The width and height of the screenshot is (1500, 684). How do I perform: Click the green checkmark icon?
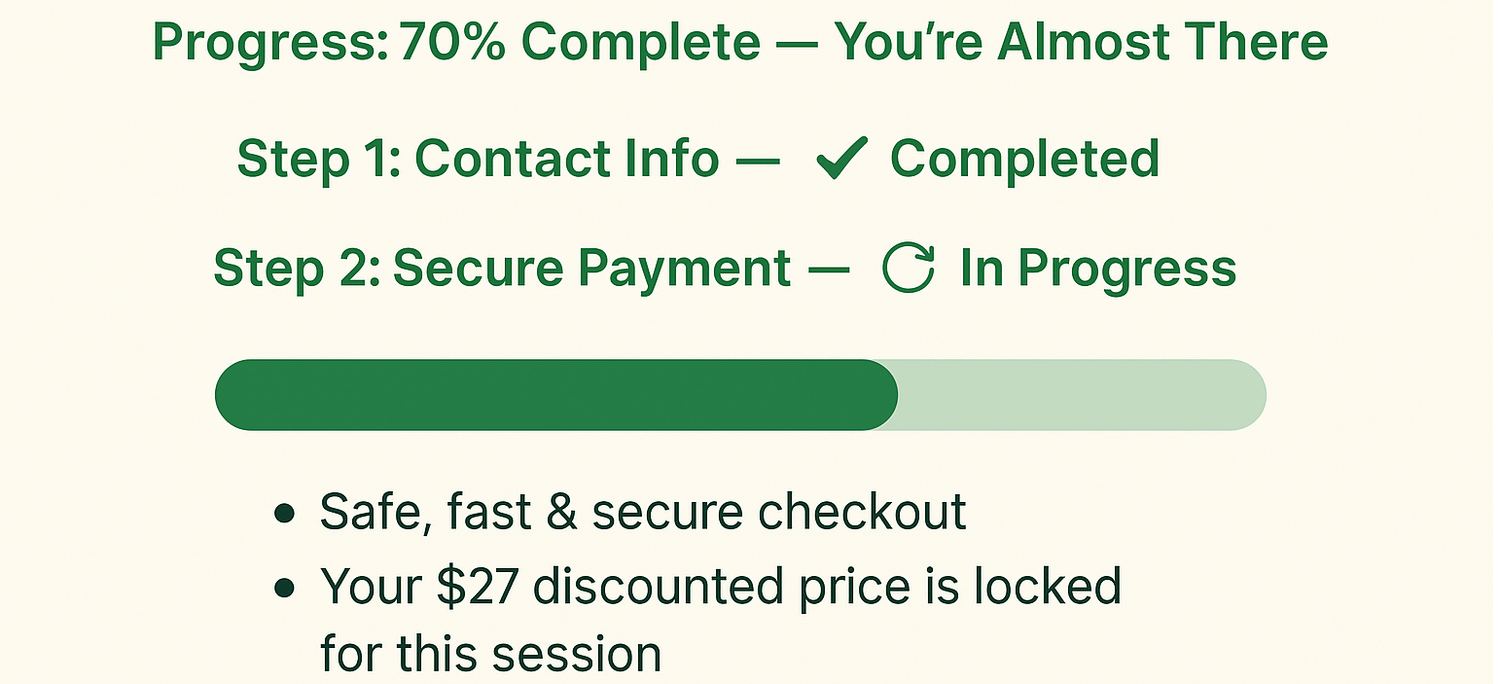841,159
